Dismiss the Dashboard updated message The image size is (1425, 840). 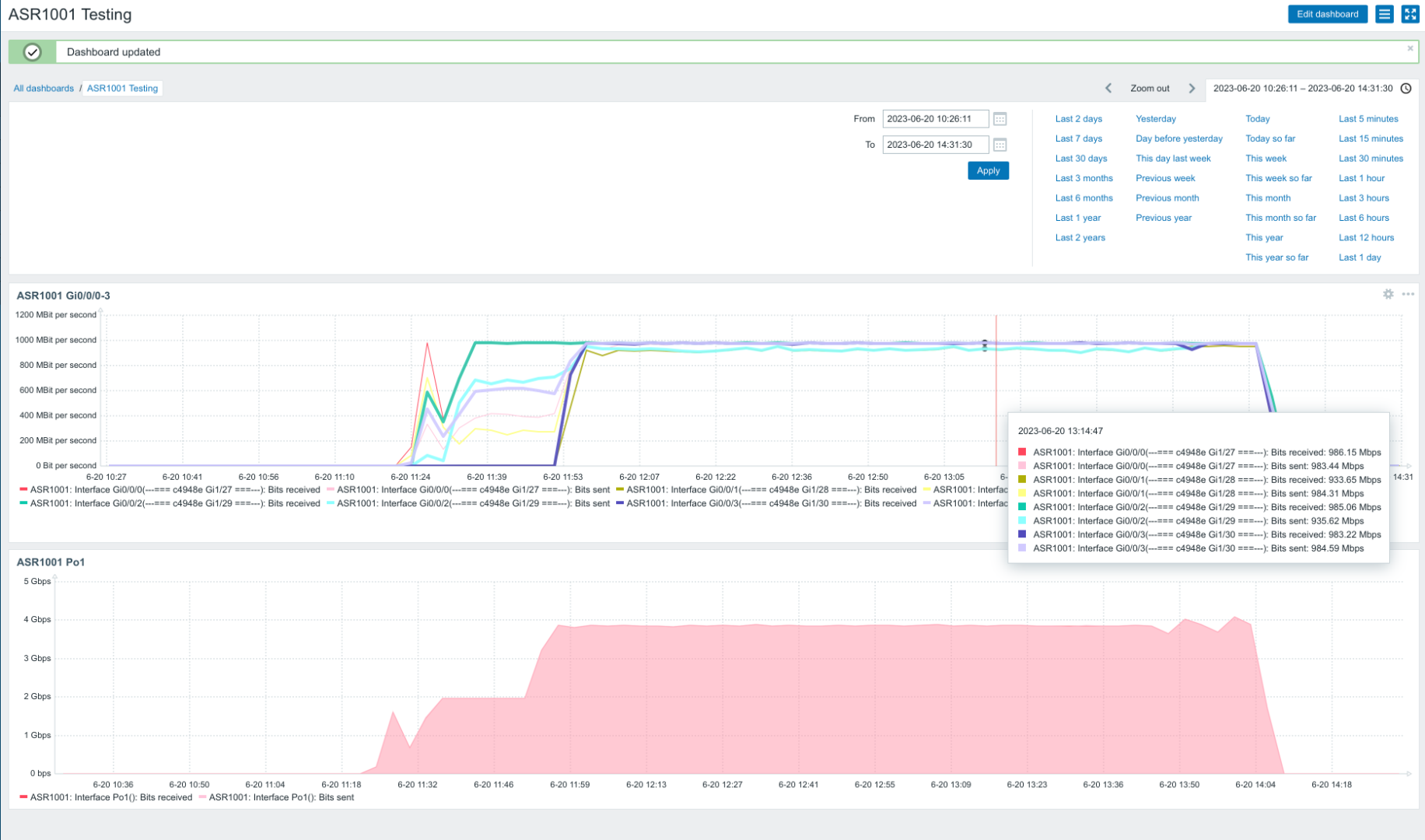(x=1409, y=48)
